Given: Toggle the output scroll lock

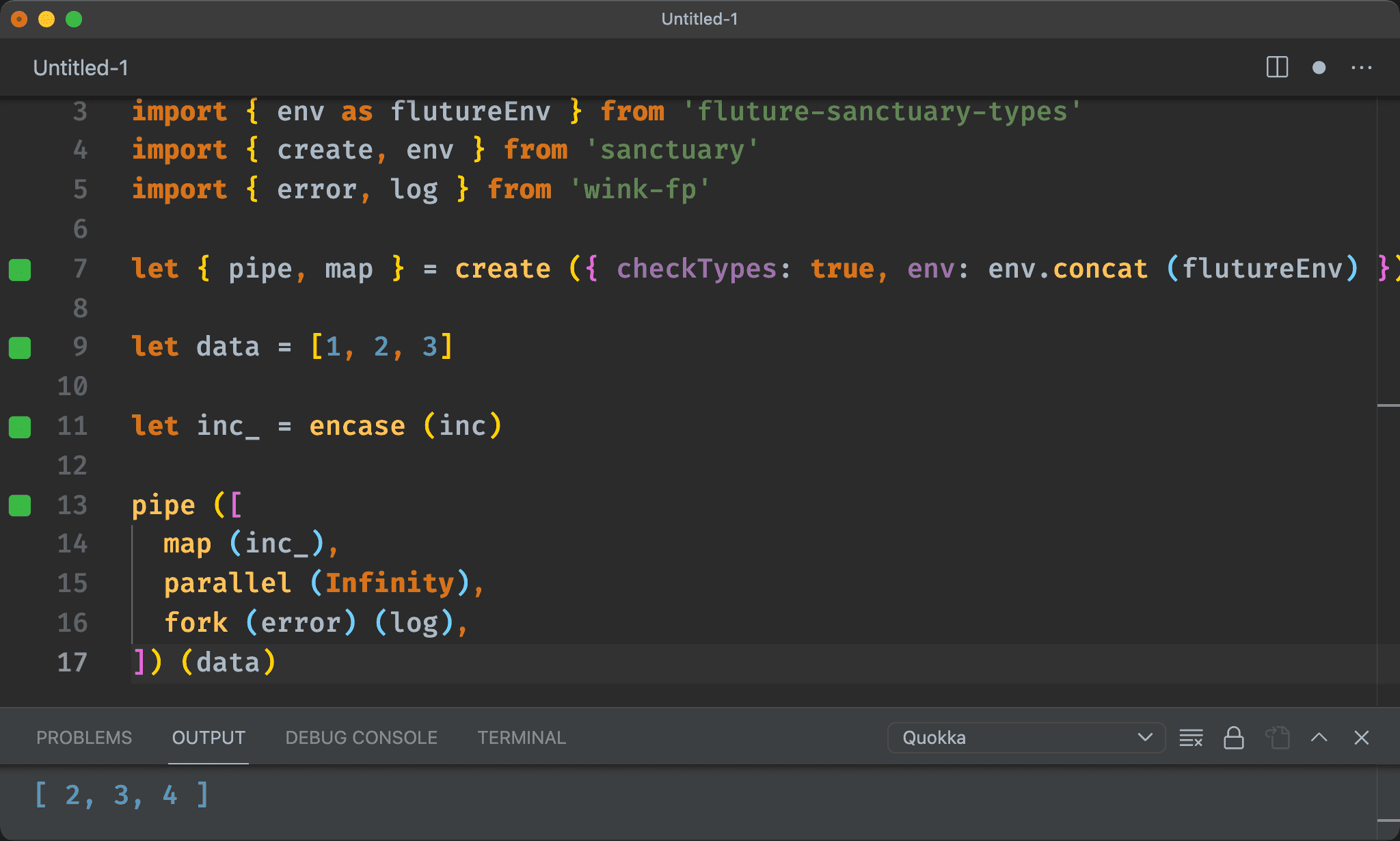Looking at the screenshot, I should coord(1234,738).
